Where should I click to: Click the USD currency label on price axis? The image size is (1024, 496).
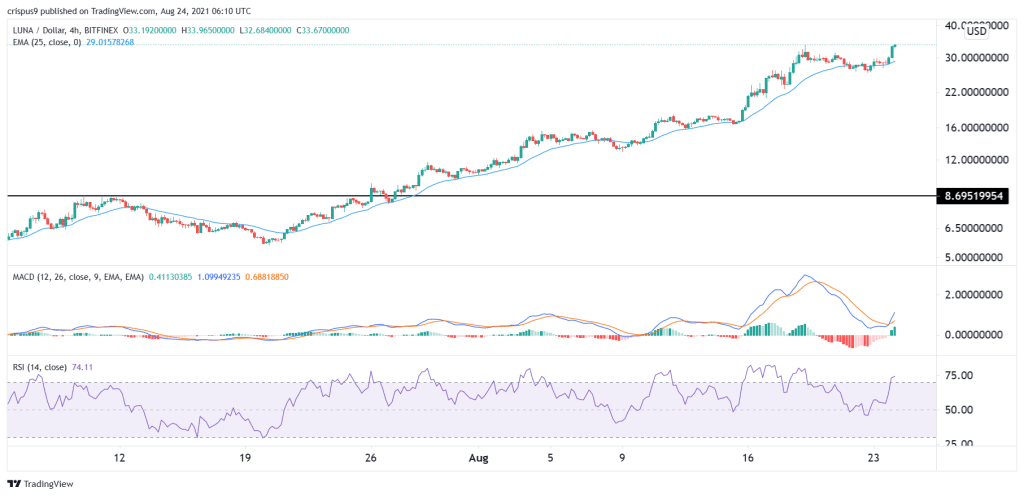pyautogui.click(x=977, y=31)
